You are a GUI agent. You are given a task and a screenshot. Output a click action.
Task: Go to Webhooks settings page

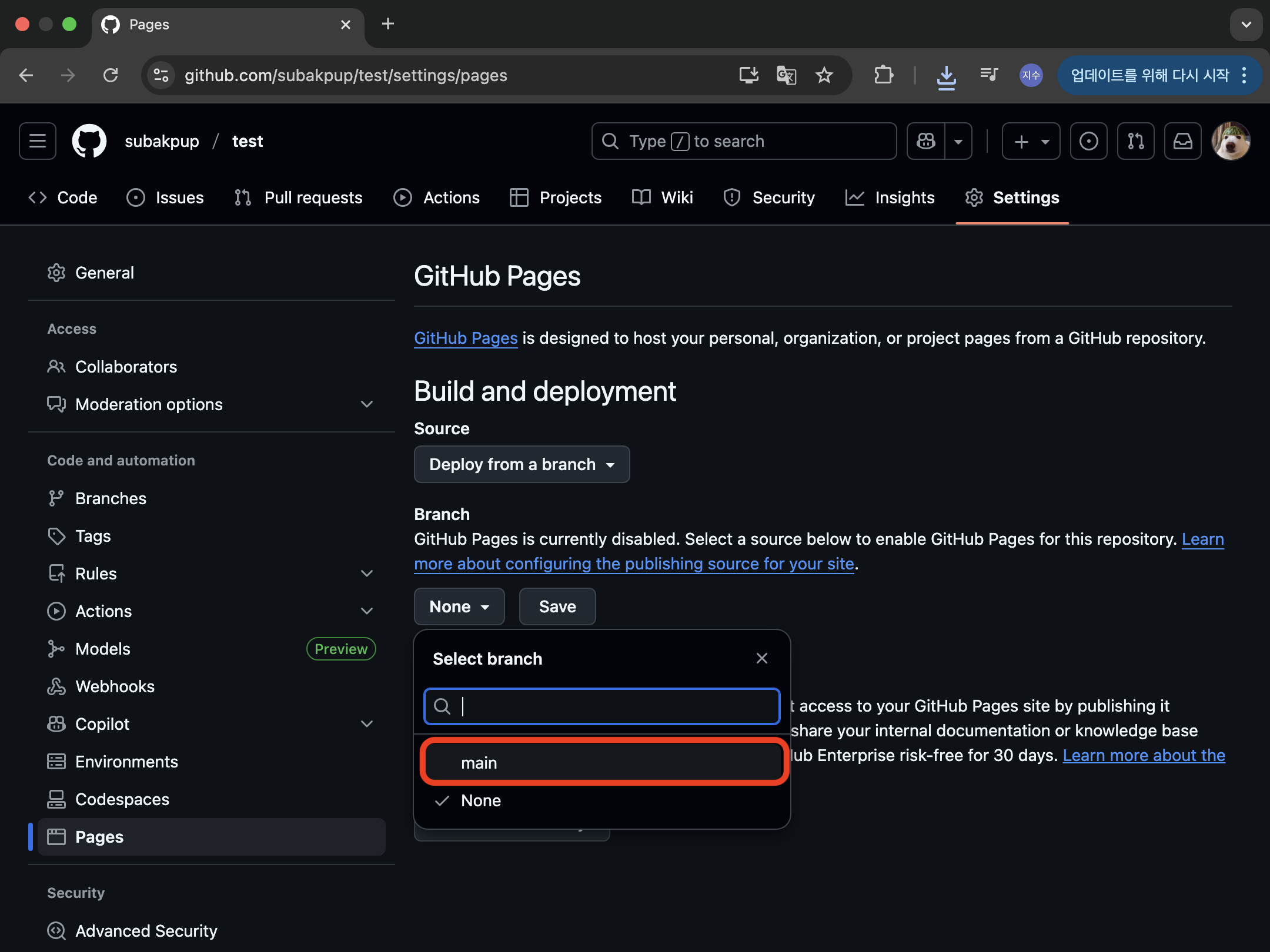[115, 686]
